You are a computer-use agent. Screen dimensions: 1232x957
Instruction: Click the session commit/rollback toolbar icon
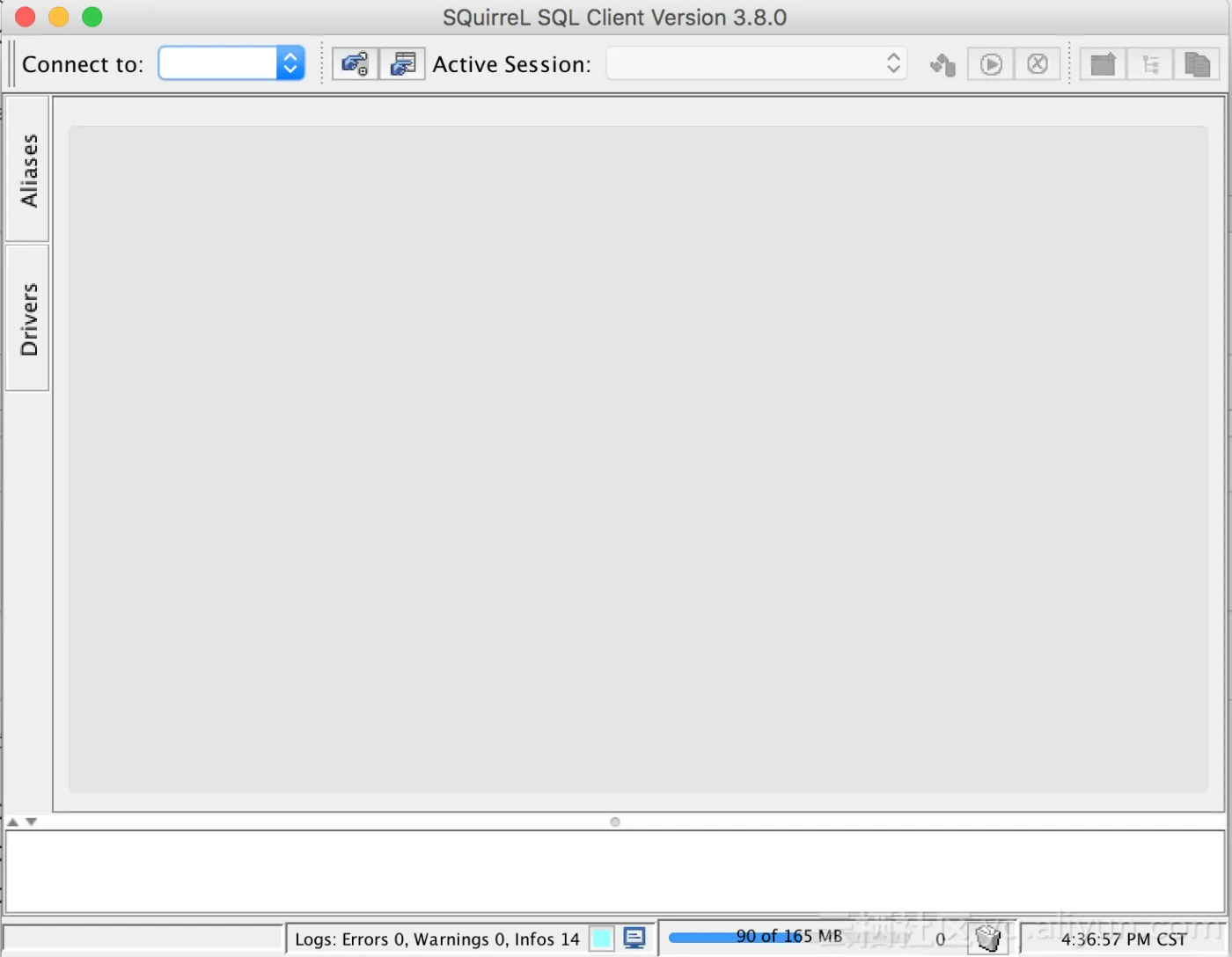942,64
